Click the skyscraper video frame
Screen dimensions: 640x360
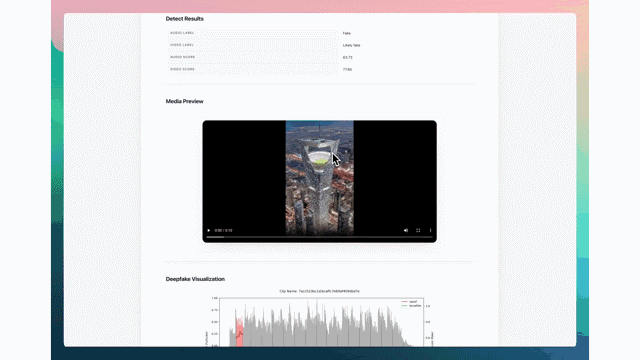320,178
